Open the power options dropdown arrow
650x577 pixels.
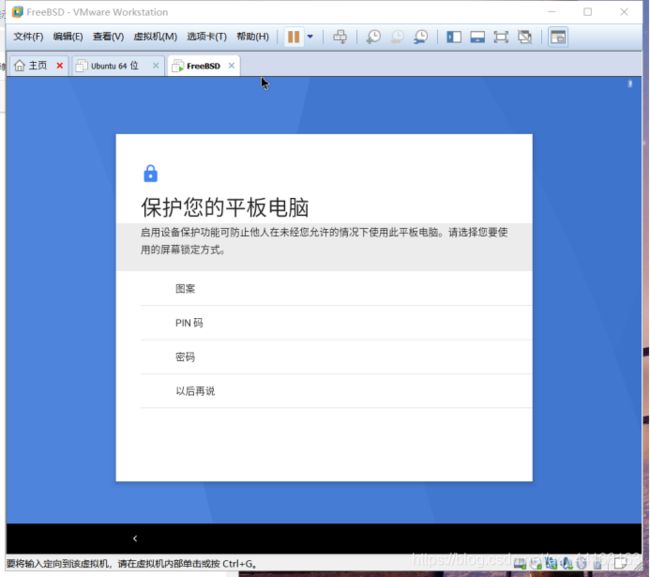(310, 36)
